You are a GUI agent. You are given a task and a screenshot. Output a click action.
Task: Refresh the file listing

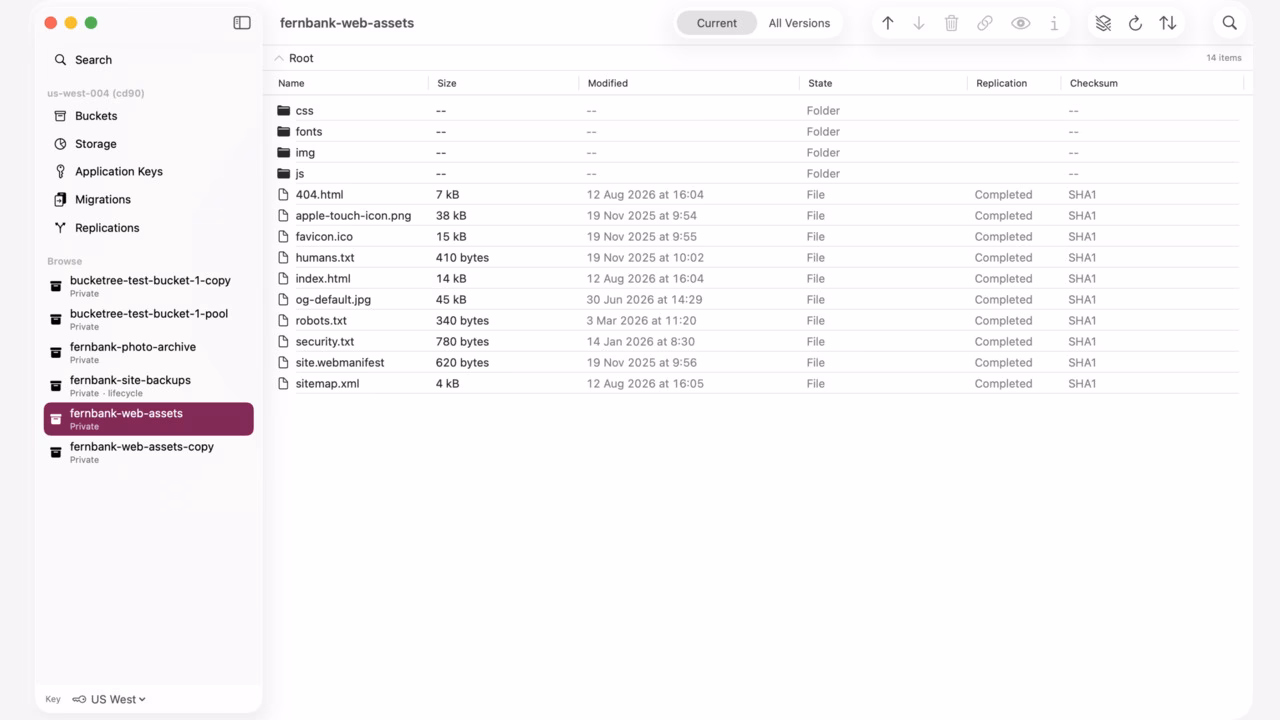(1135, 23)
